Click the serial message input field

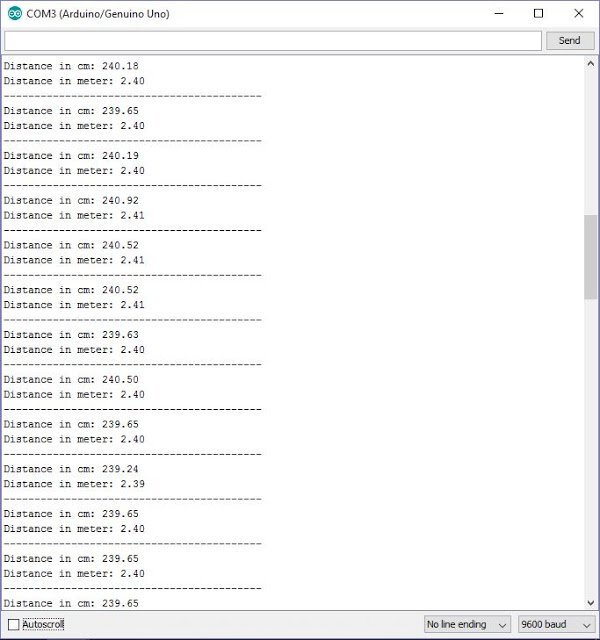273,41
